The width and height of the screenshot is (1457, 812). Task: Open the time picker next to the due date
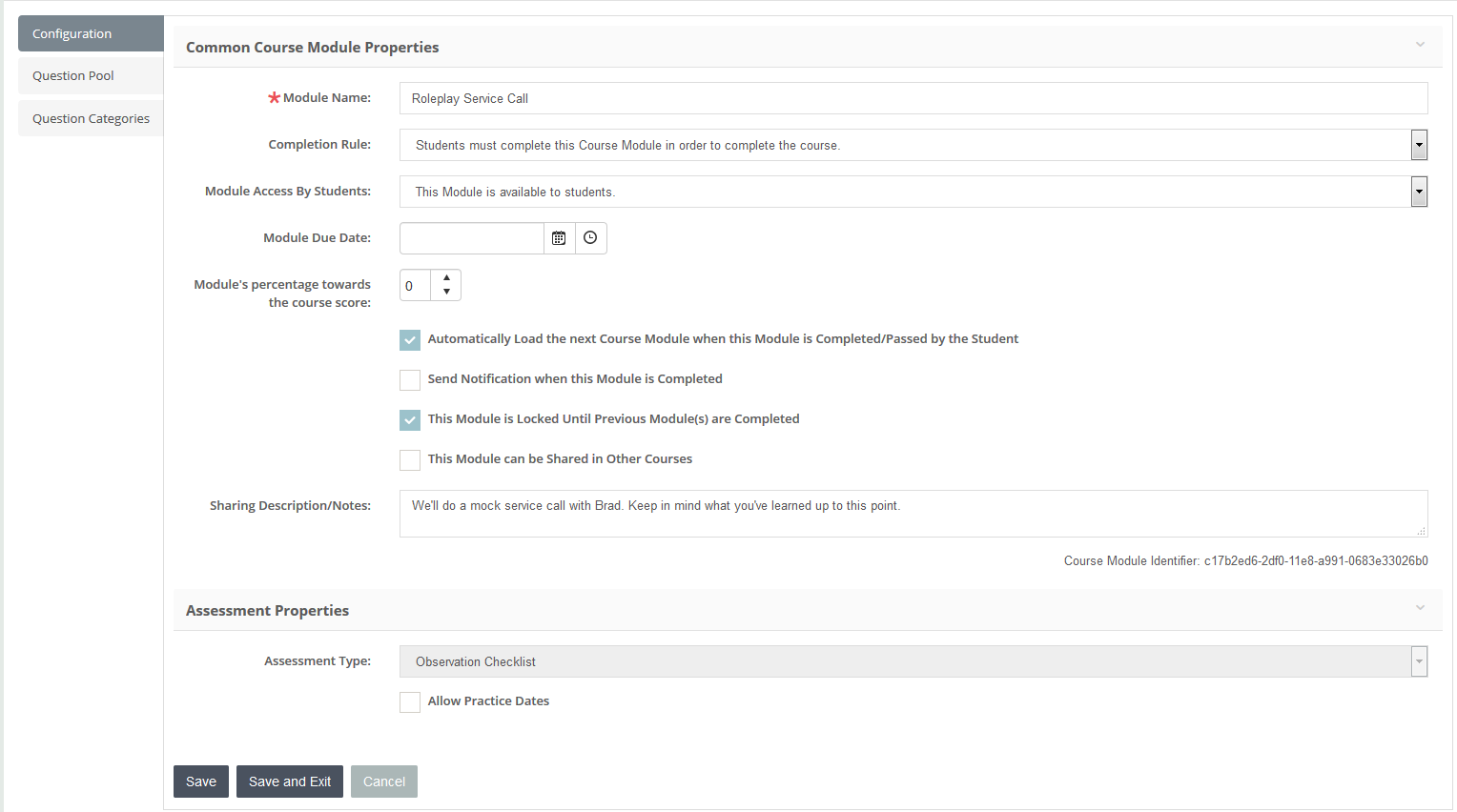(590, 237)
